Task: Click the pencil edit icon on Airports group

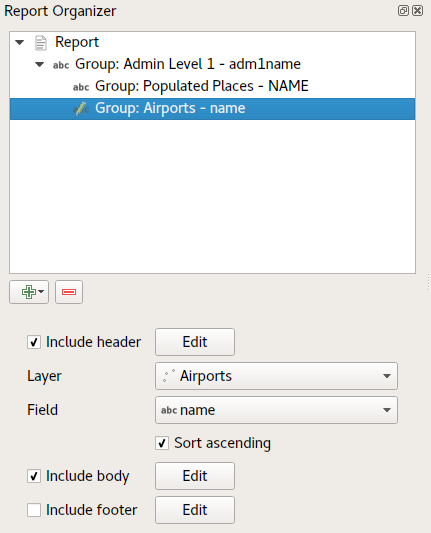Action: [81, 109]
